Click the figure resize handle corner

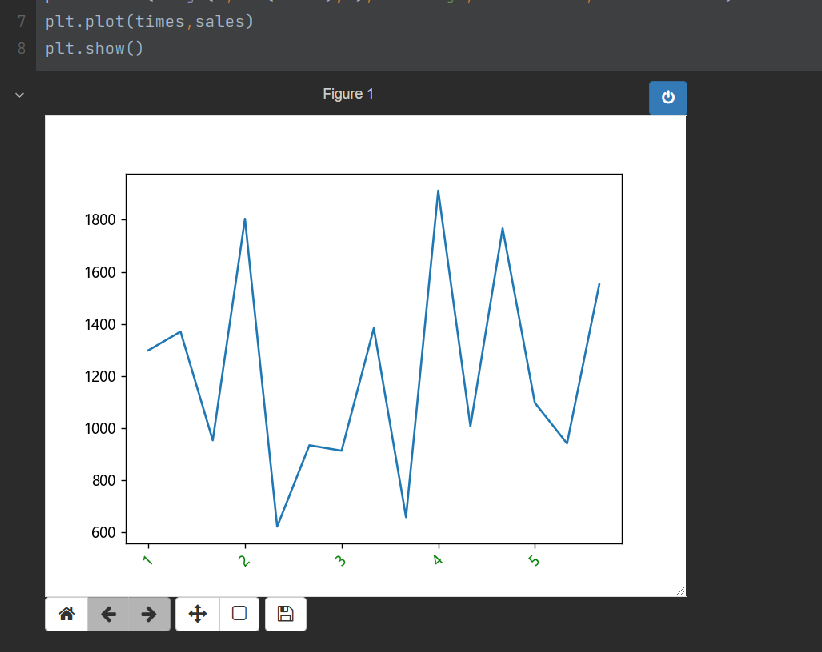pos(680,591)
